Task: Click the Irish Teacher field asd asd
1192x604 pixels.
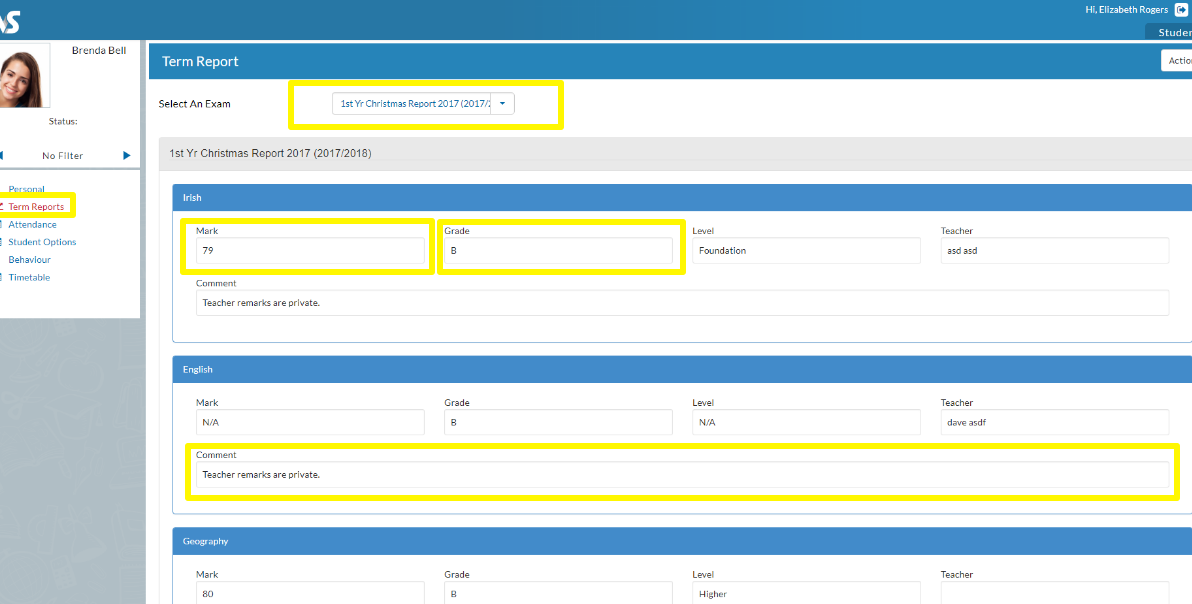Action: 1054,251
